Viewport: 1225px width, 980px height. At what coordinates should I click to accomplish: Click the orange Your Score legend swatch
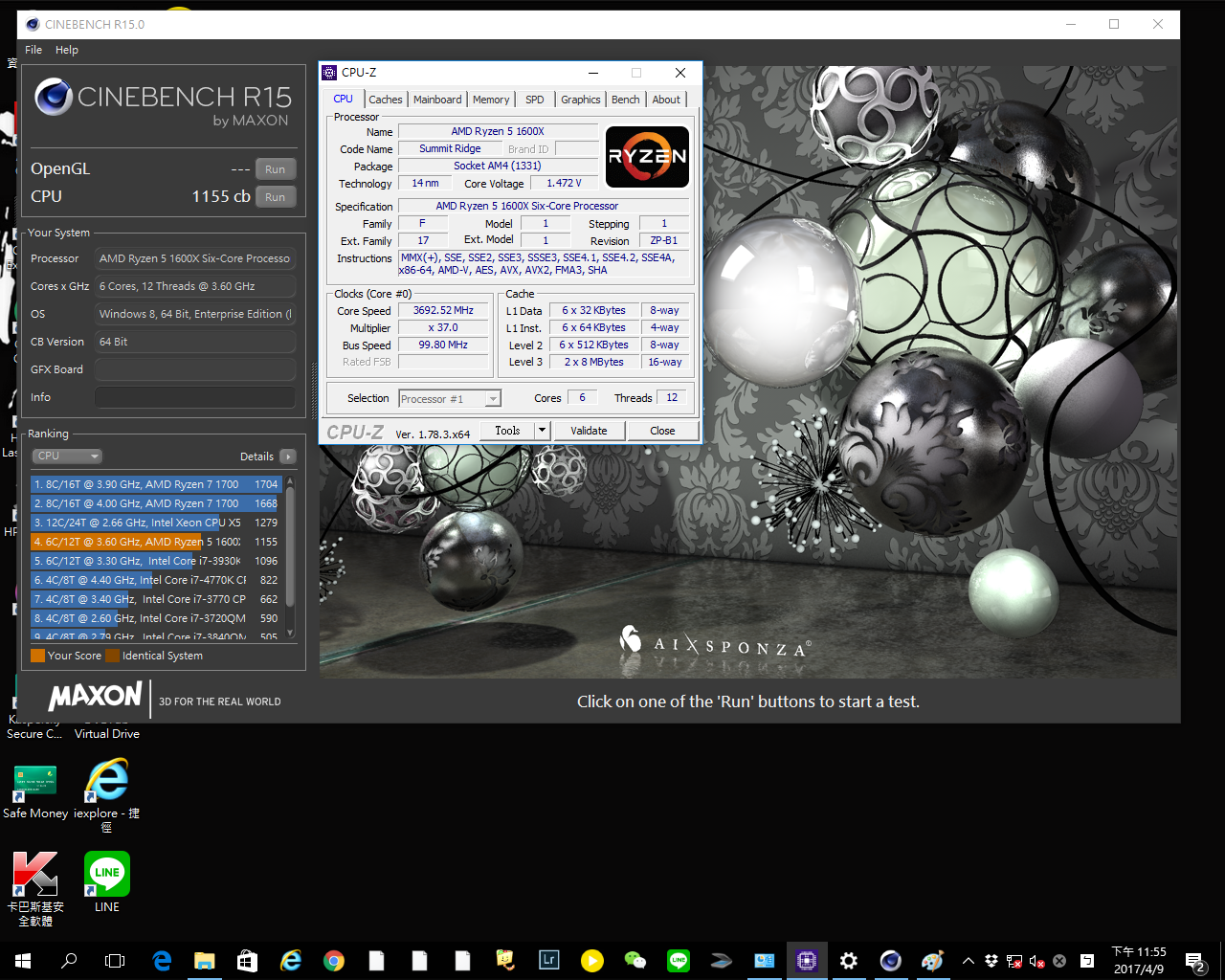[x=38, y=656]
